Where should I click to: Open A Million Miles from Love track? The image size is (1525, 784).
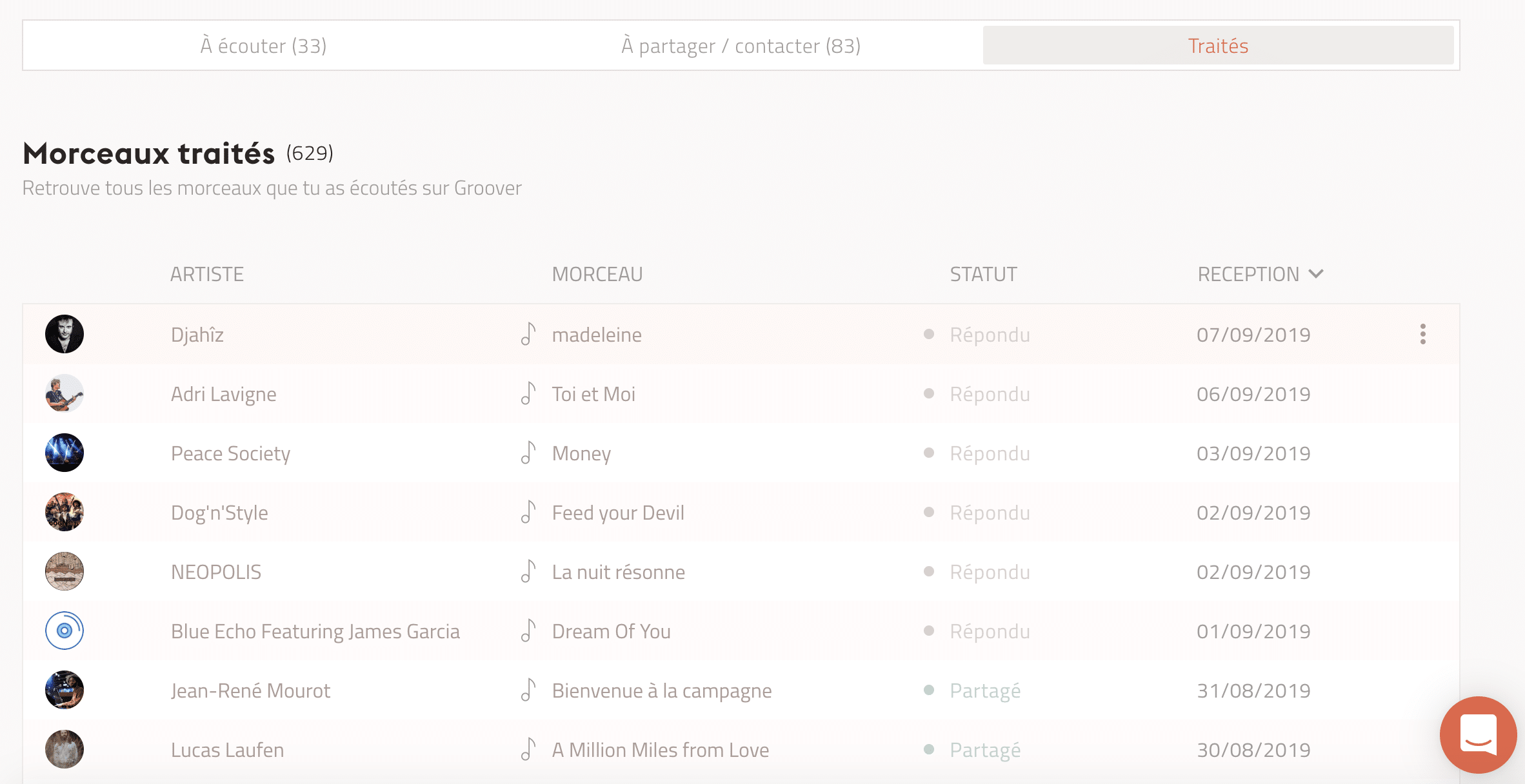pyautogui.click(x=660, y=750)
